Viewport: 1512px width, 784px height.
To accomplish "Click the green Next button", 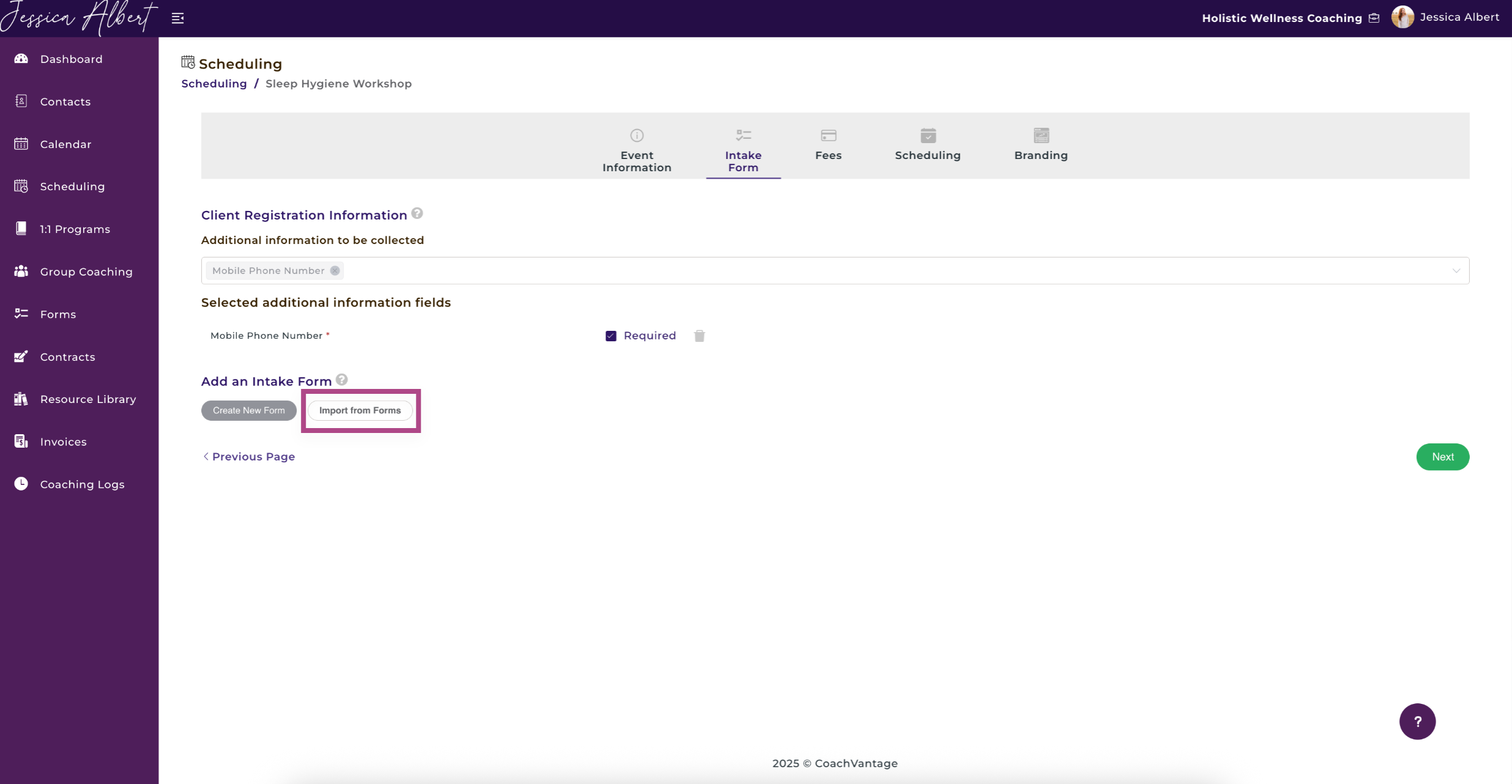I will click(1443, 457).
